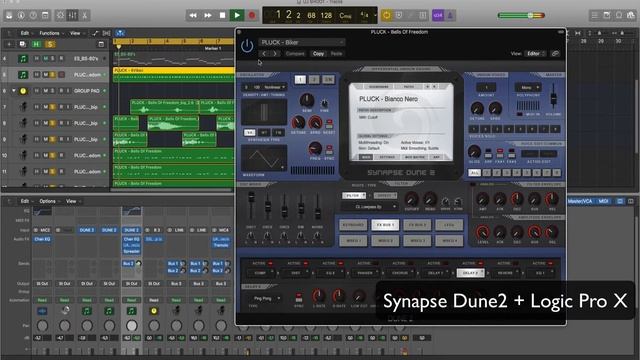Toggle the Flex view icon in tracks menu bar
Viewport: 640px width, 360px height.
click(107, 33)
